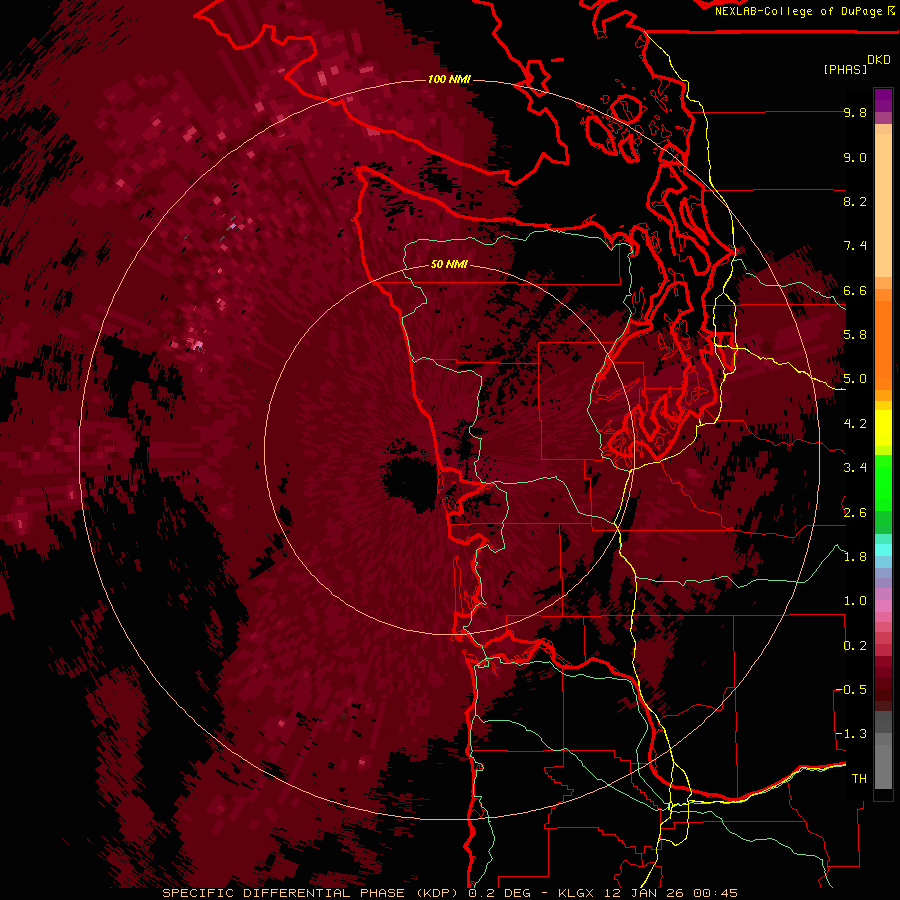
Task: Click the 100 NMI range ring label
Action: click(x=449, y=79)
